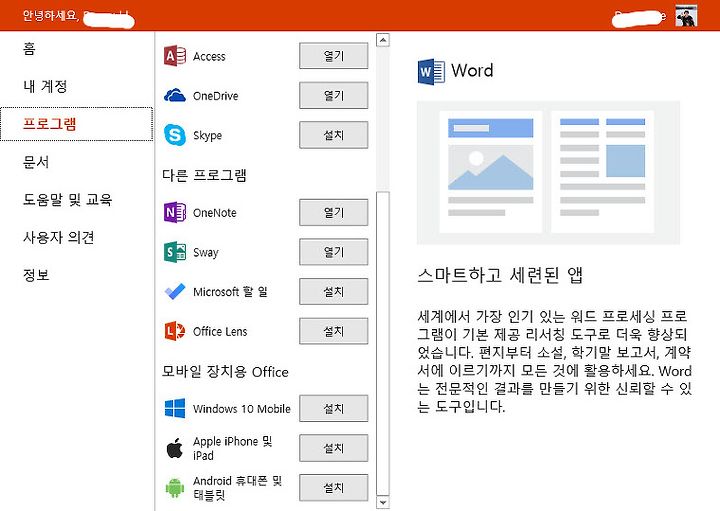Click the Microsoft 할 일 label
This screenshot has height=511, width=720.
(x=230, y=292)
